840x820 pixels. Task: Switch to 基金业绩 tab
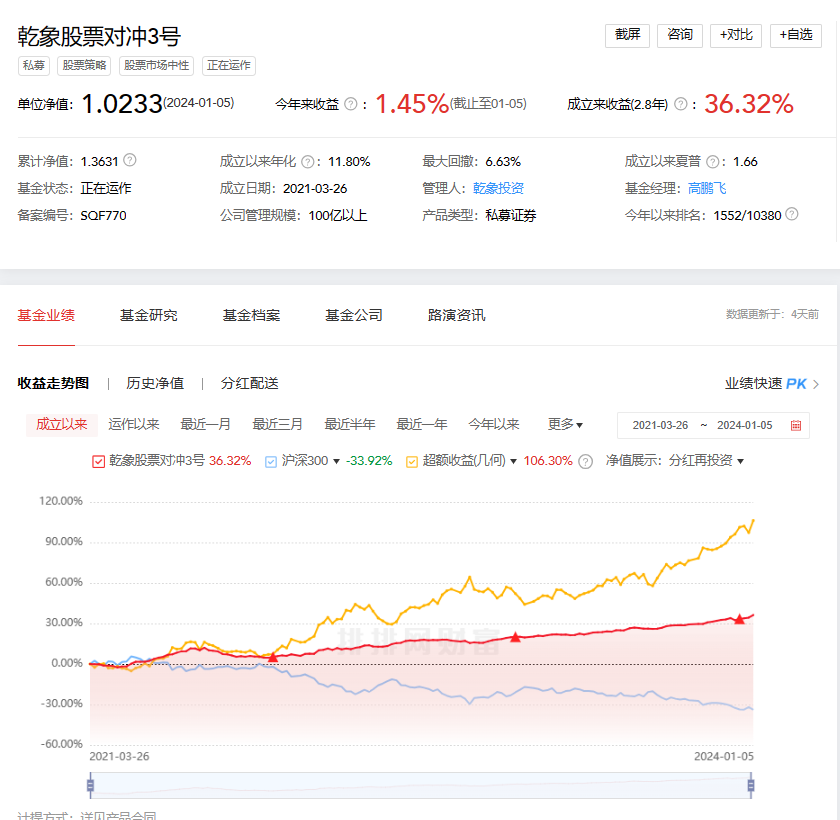pyautogui.click(x=46, y=315)
